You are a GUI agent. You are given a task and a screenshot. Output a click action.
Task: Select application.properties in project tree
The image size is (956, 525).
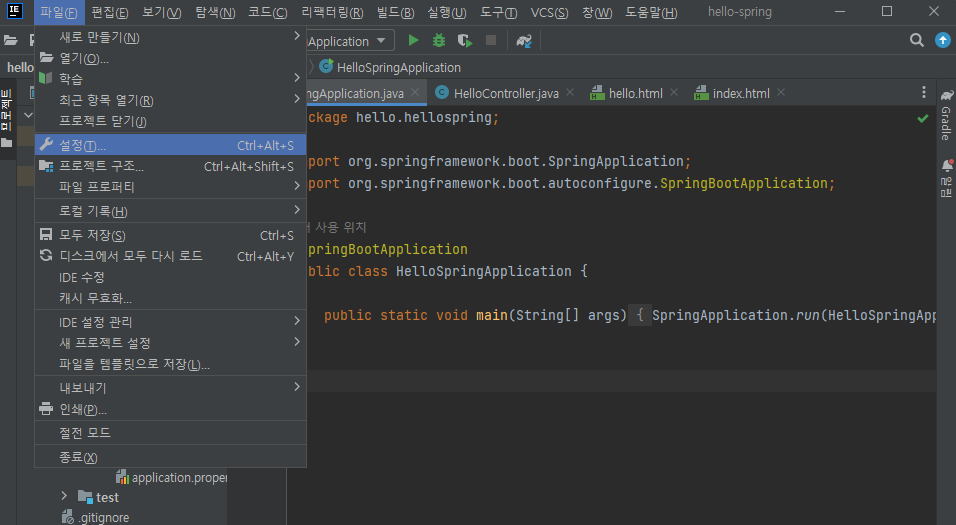[172, 477]
